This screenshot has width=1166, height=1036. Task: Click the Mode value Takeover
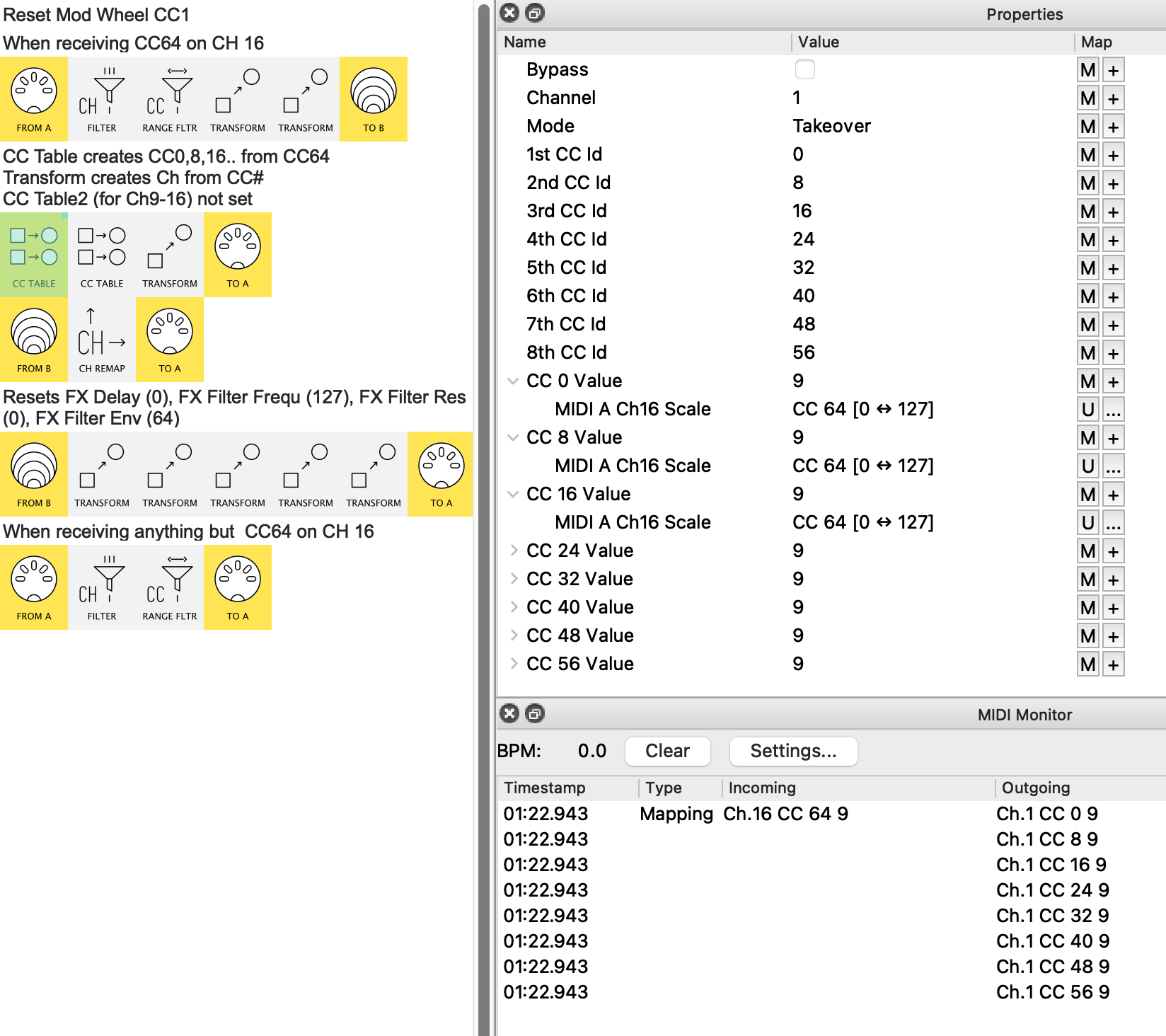click(831, 126)
